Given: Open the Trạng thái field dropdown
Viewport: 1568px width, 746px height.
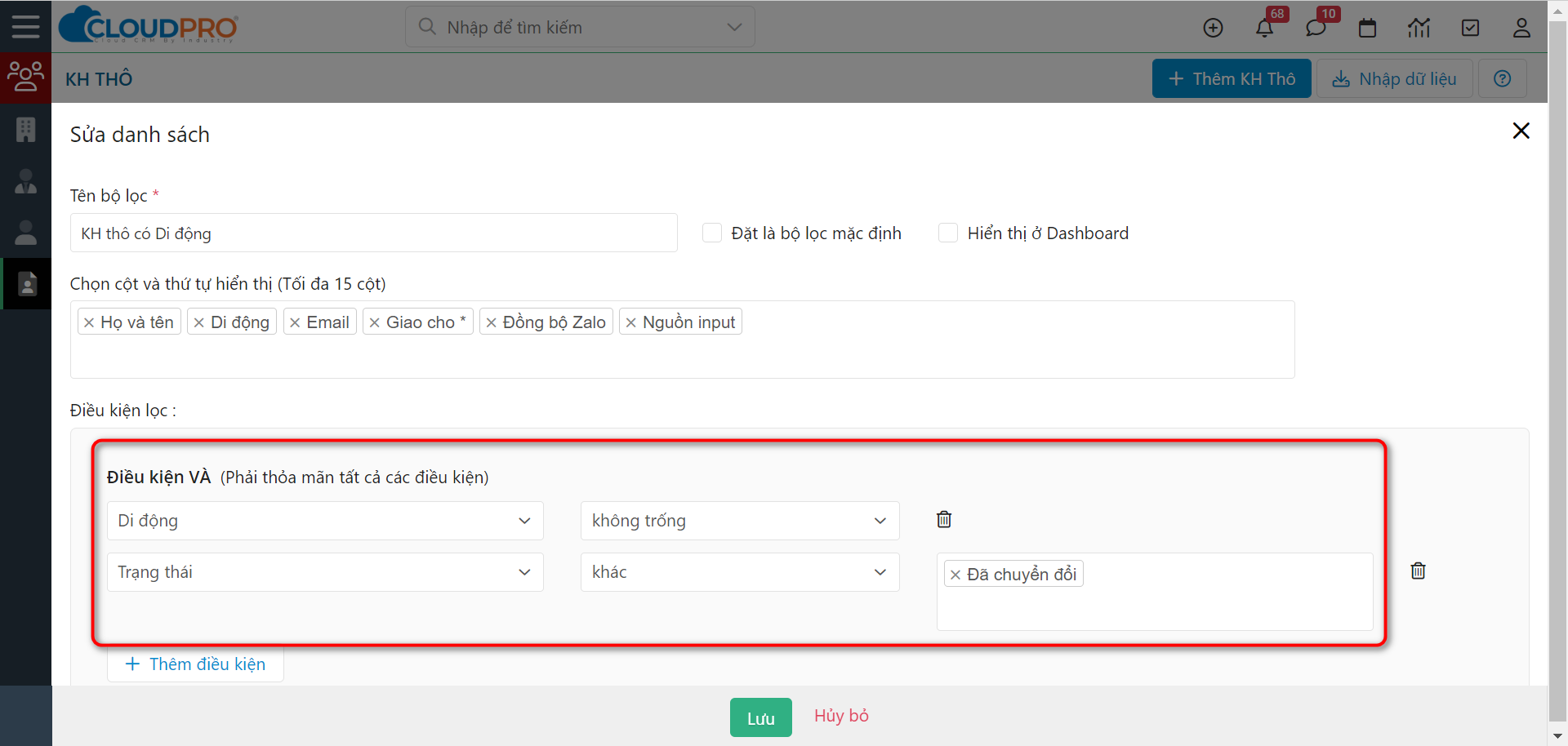Looking at the screenshot, I should 325,572.
